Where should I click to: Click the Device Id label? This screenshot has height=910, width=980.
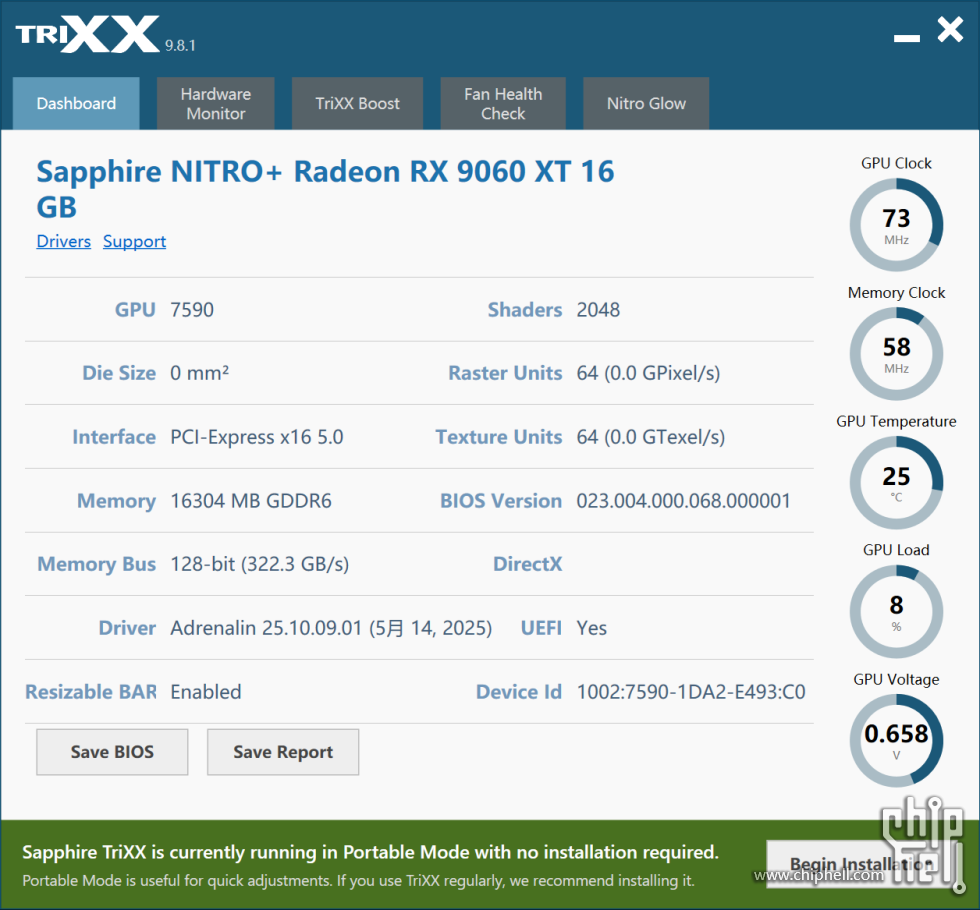[519, 692]
